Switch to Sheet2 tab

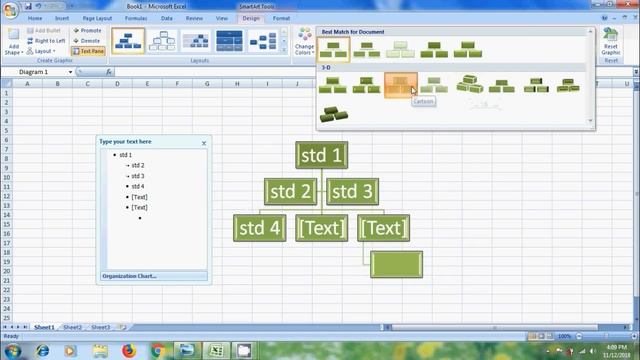point(73,327)
